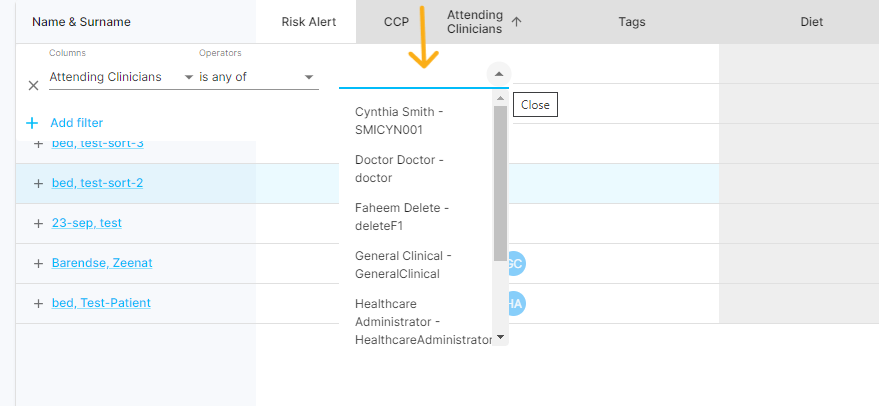Expand the row for 23-sep, test
Image resolution: width=879 pixels, height=406 pixels.
(x=38, y=224)
